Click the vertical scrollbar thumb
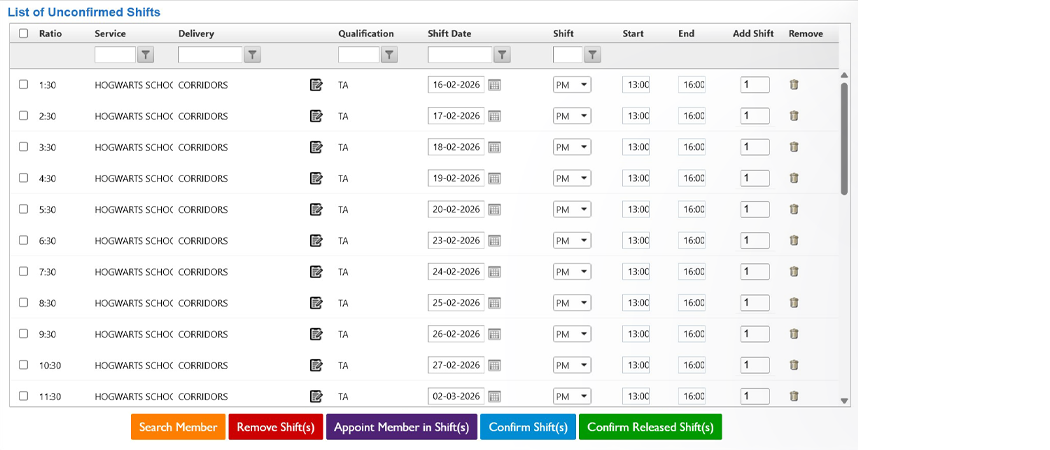 [x=844, y=139]
